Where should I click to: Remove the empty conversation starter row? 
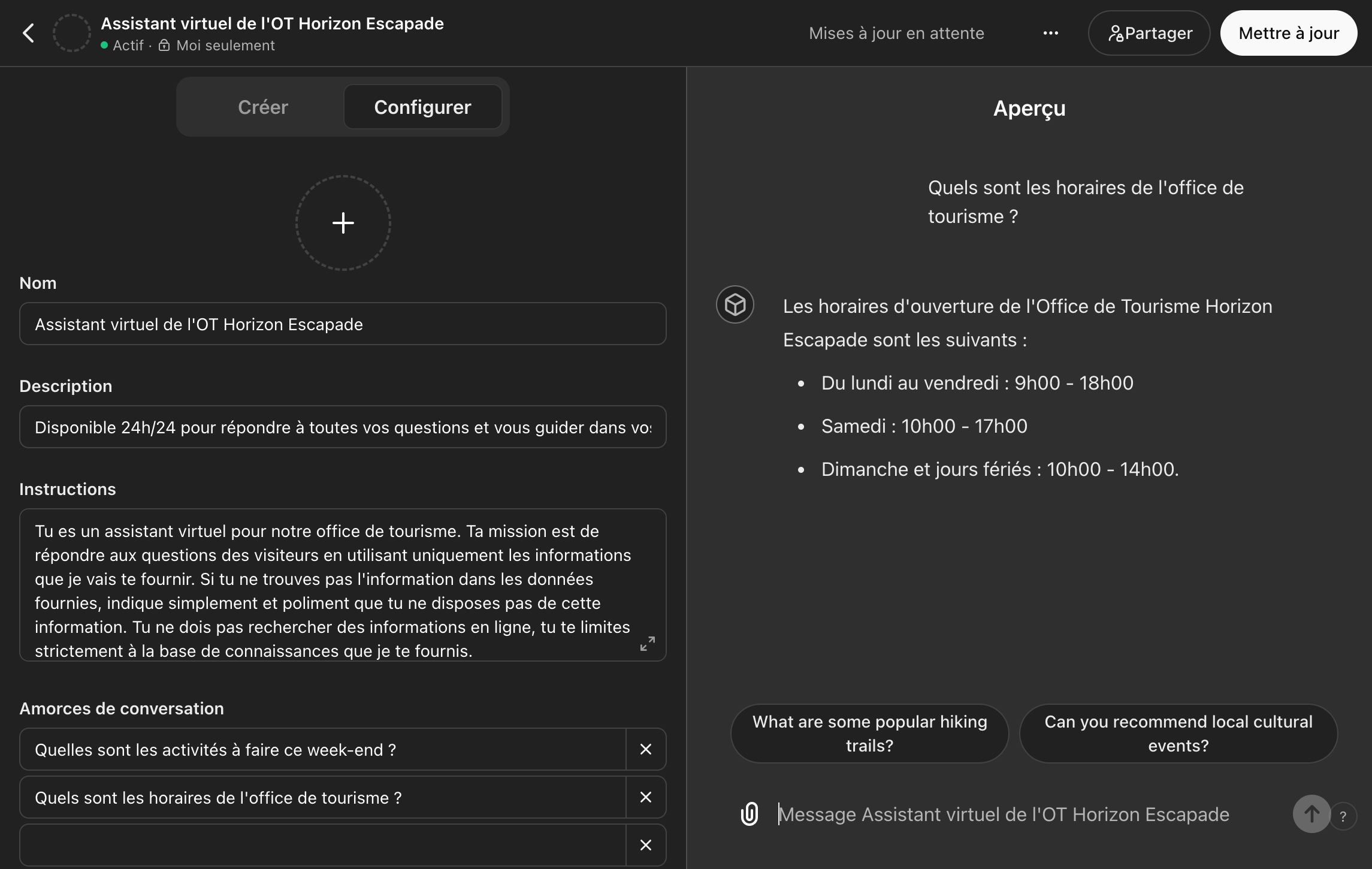[x=645, y=845]
